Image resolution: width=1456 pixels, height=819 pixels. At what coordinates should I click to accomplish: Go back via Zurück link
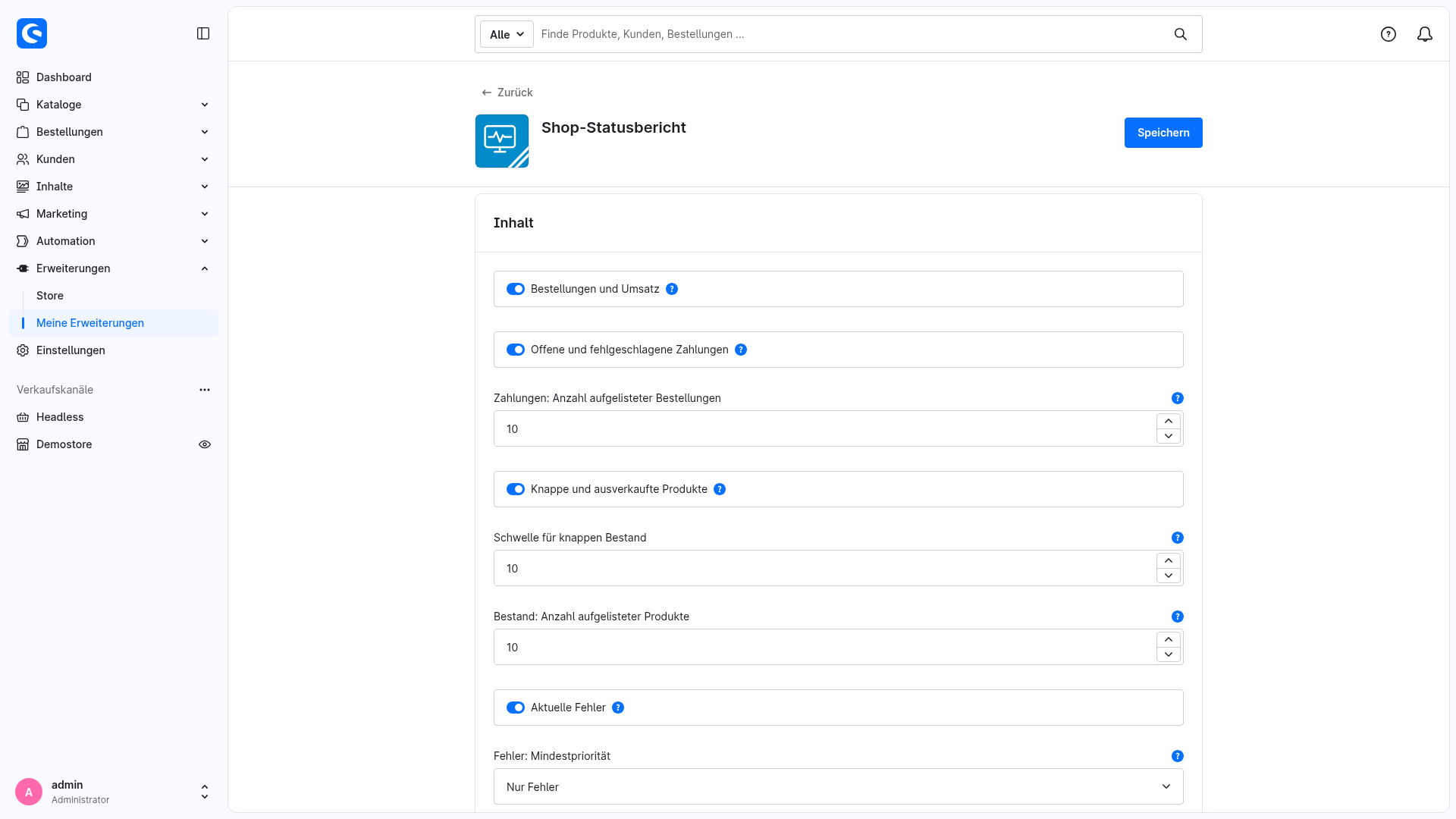click(507, 93)
